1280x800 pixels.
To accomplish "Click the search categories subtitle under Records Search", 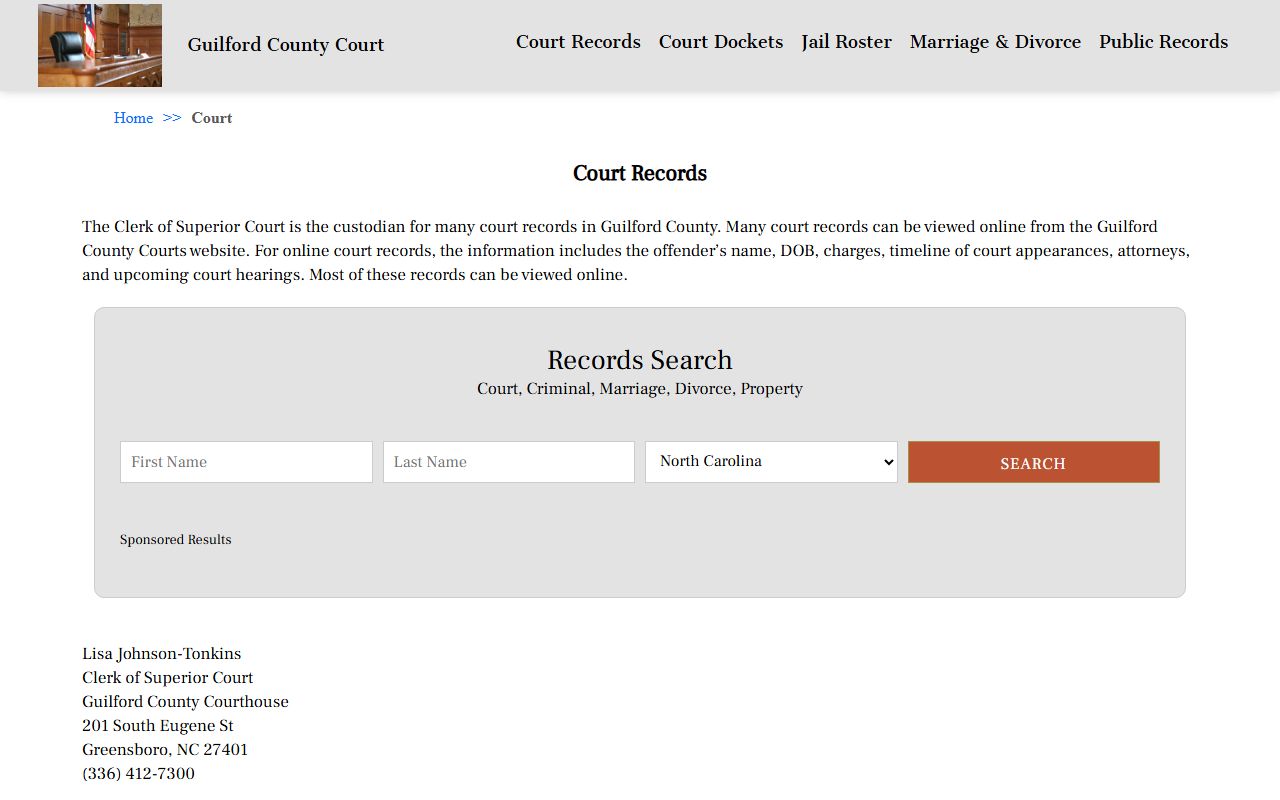I will pyautogui.click(x=640, y=389).
